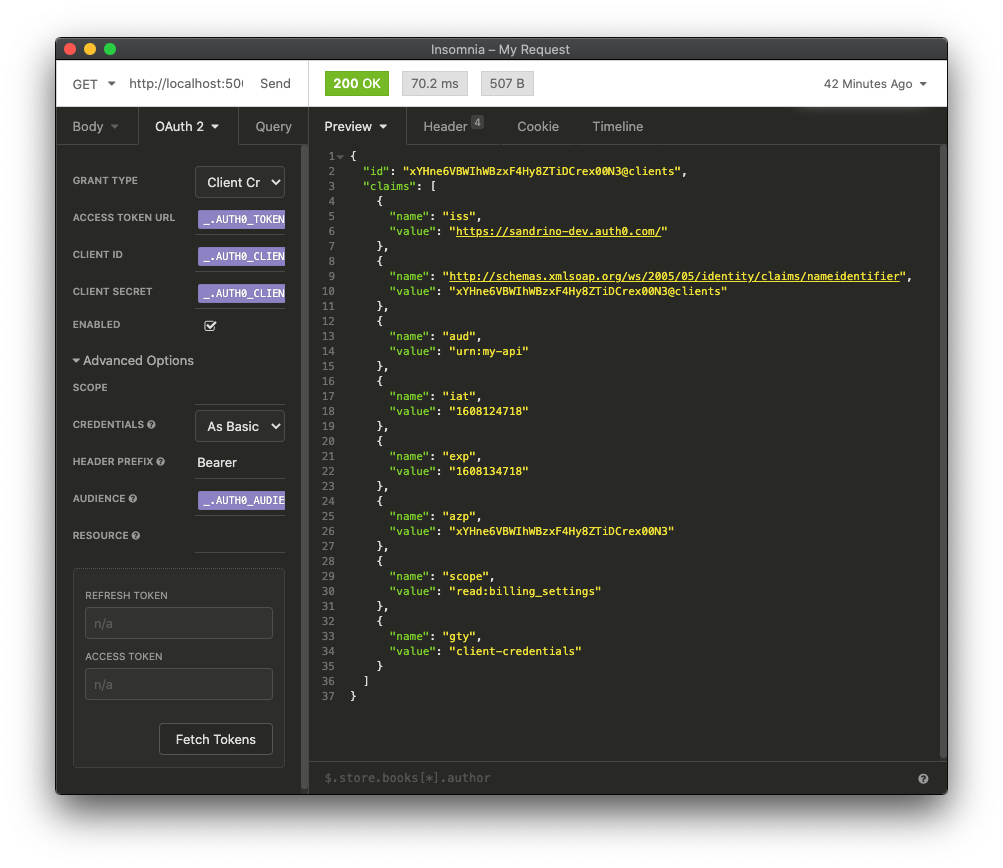The image size is (1003, 868).
Task: Click the Scope input field
Action: click(x=240, y=390)
